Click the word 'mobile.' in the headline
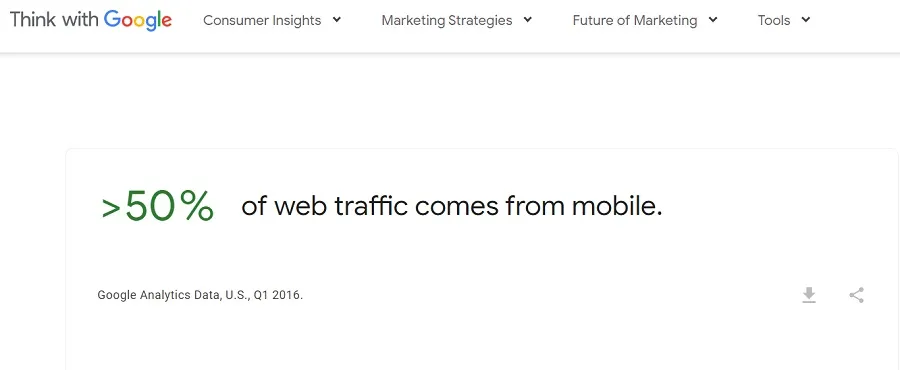This screenshot has height=370, width=900. point(617,206)
